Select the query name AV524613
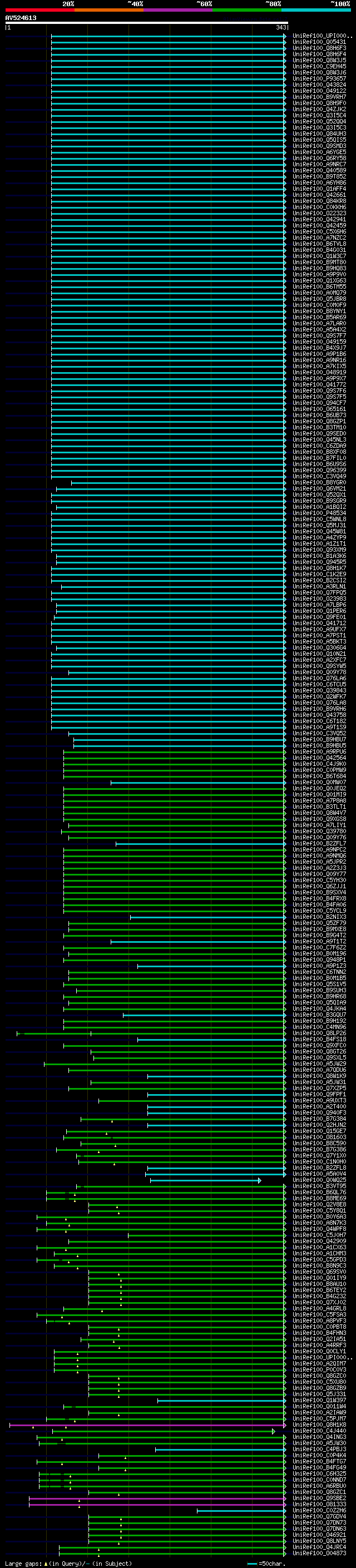The image size is (356, 1568). [21, 18]
